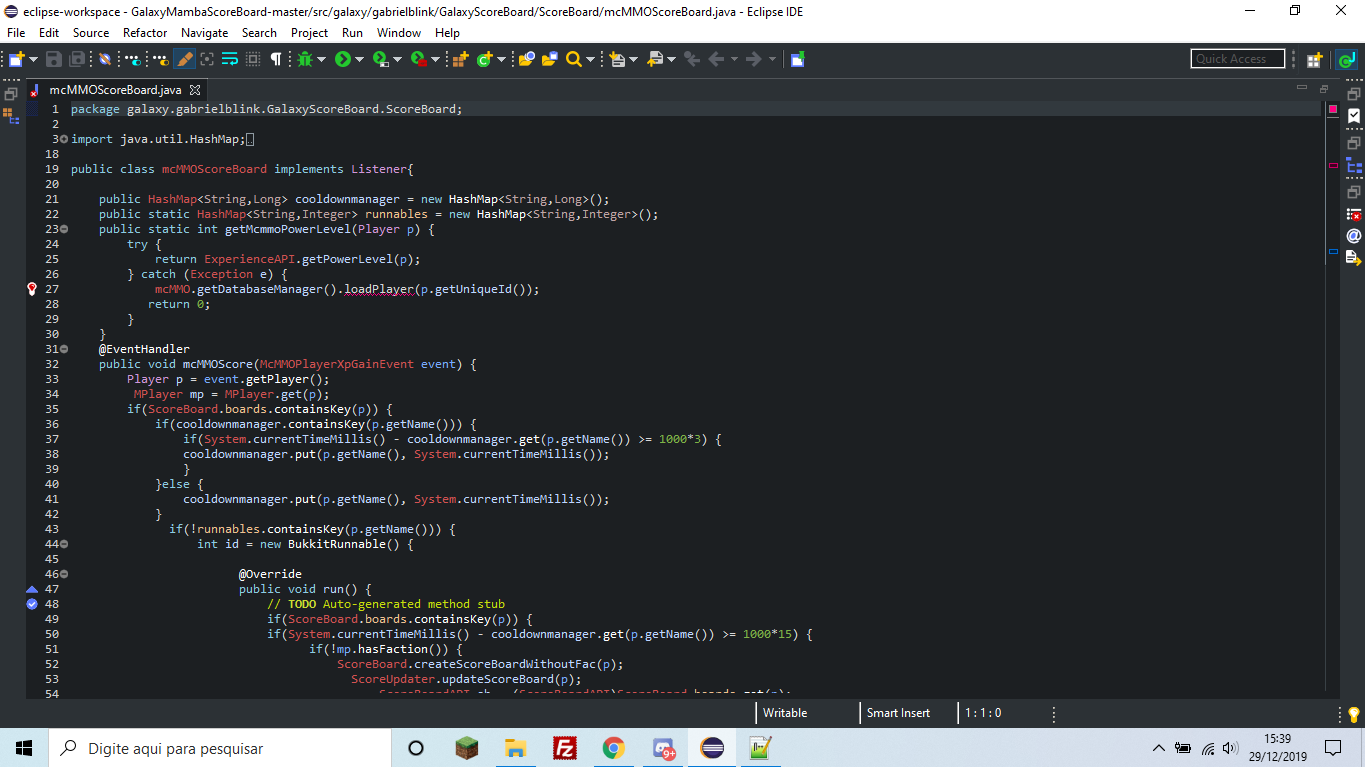1365x767 pixels.
Task: Open the Project menu
Action: coord(309,32)
